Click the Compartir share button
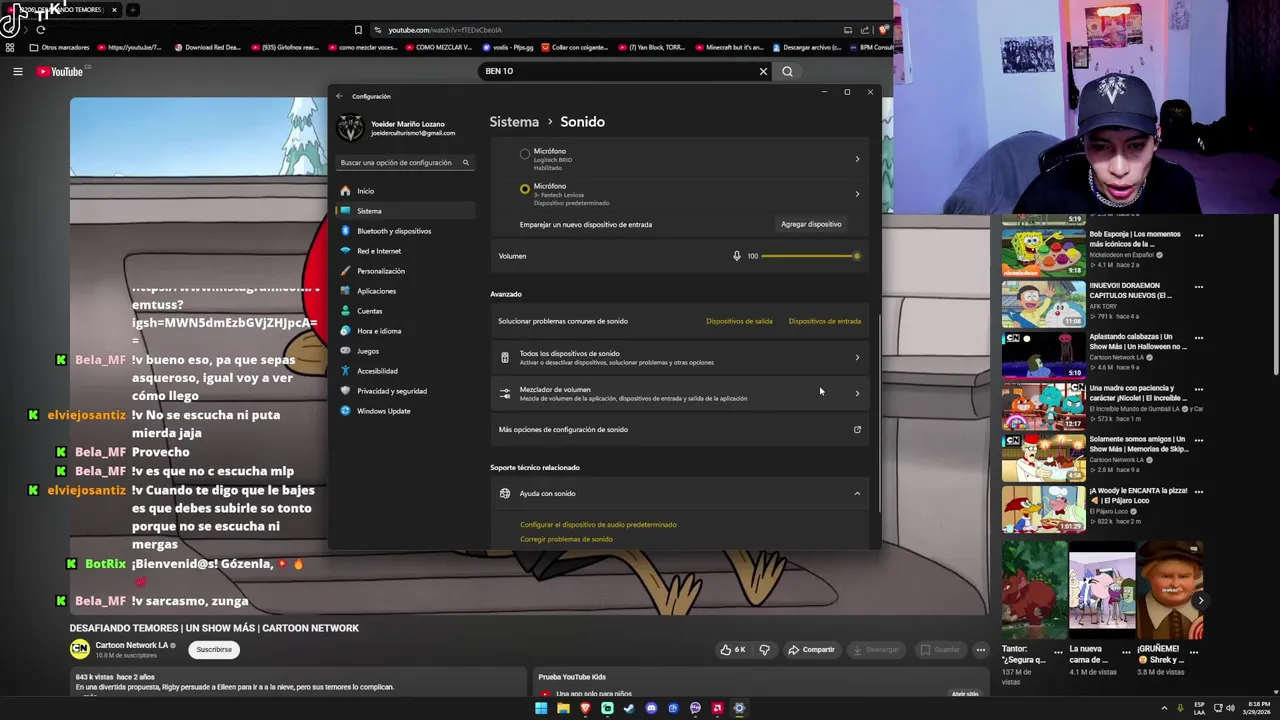1280x720 pixels. [x=810, y=649]
